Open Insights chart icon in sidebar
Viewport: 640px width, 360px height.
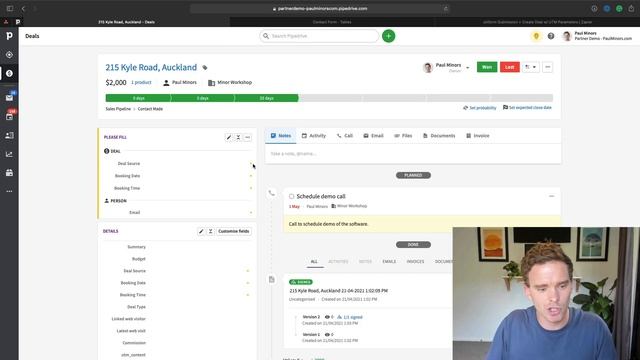click(x=9, y=154)
